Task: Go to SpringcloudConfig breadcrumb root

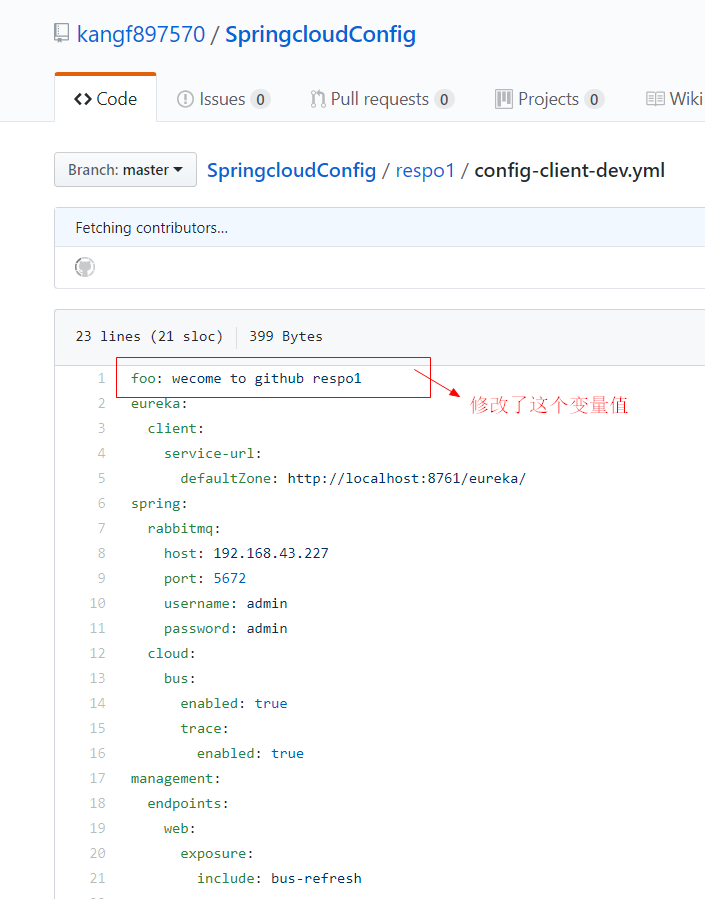Action: pos(291,170)
